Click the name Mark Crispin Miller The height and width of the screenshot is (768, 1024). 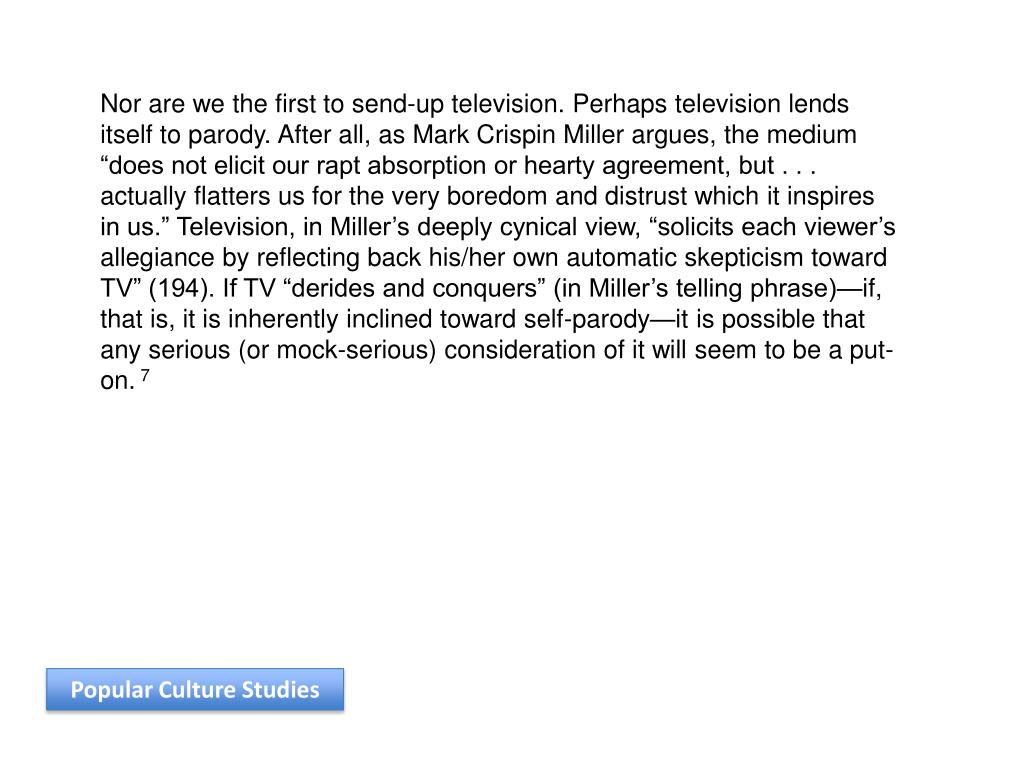pyautogui.click(x=518, y=135)
